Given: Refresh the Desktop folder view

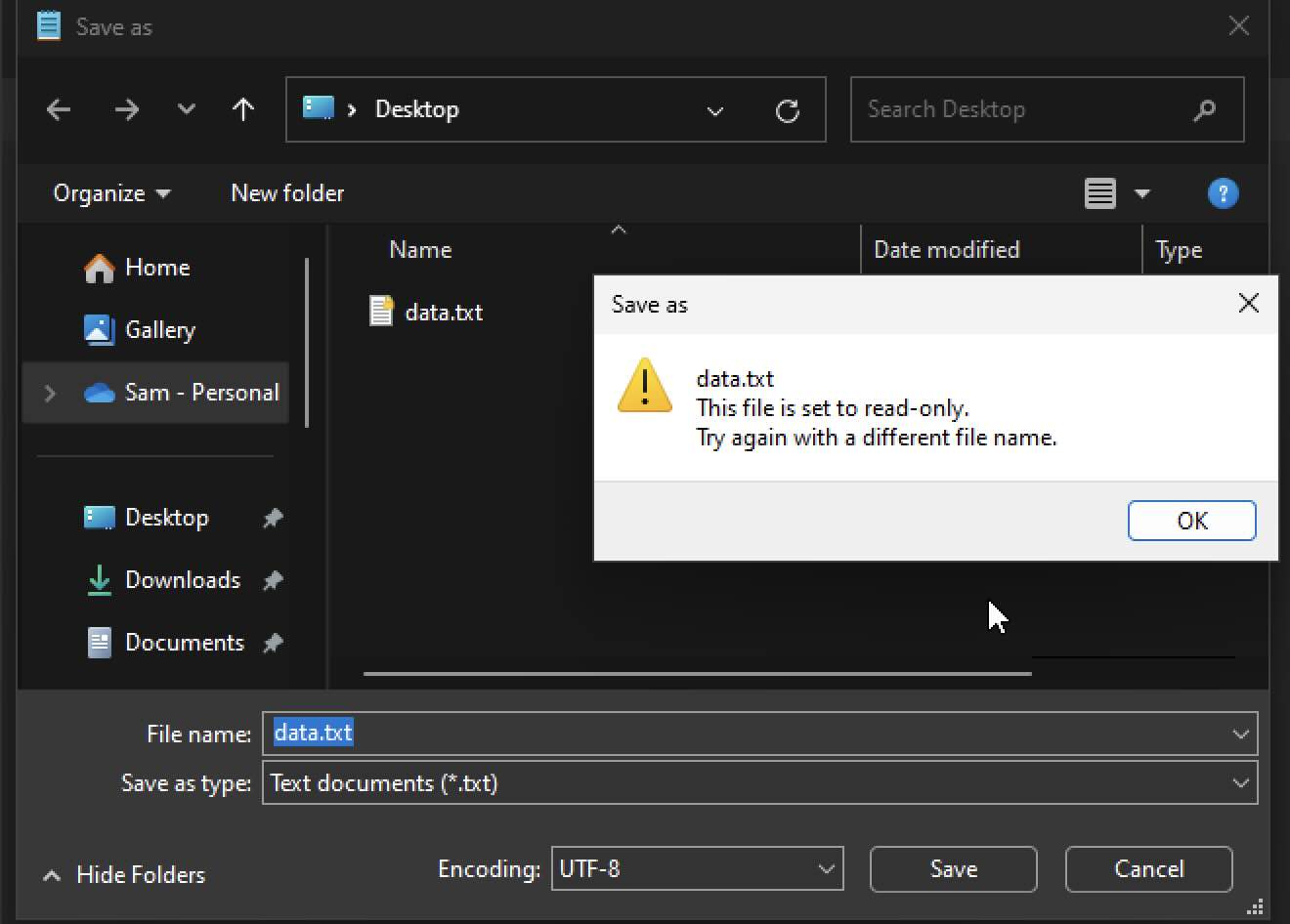Looking at the screenshot, I should pos(788,110).
